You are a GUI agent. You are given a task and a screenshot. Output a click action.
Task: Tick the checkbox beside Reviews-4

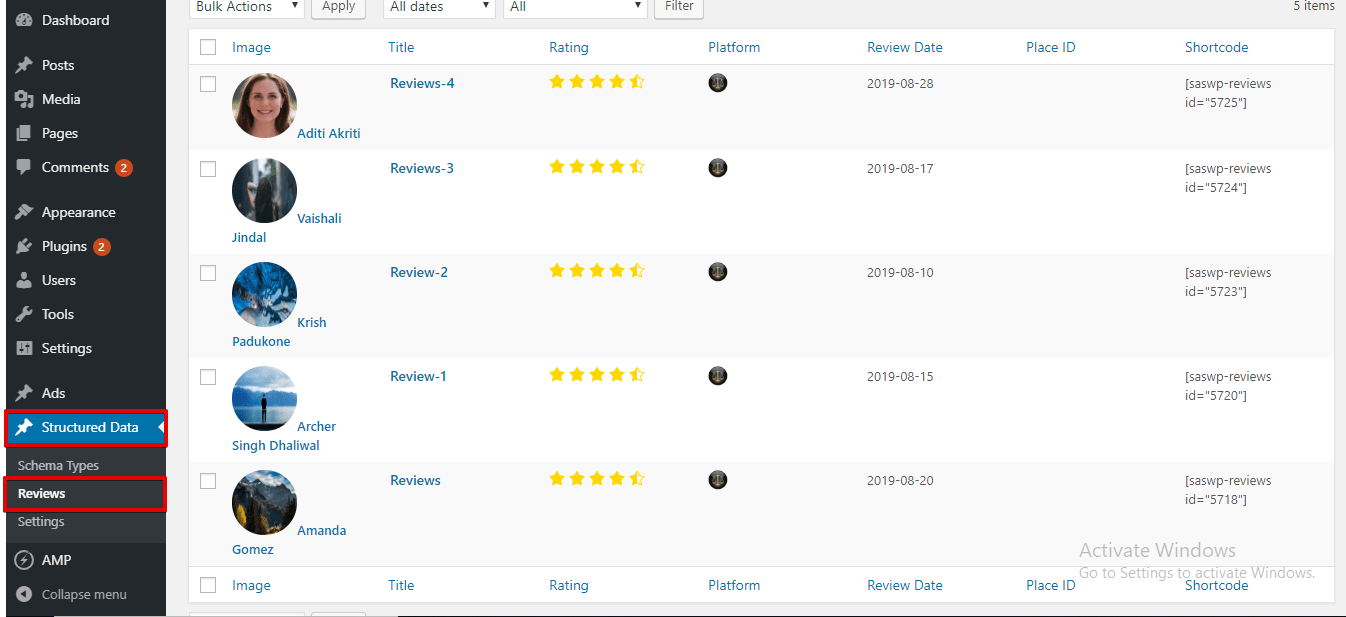tap(207, 84)
